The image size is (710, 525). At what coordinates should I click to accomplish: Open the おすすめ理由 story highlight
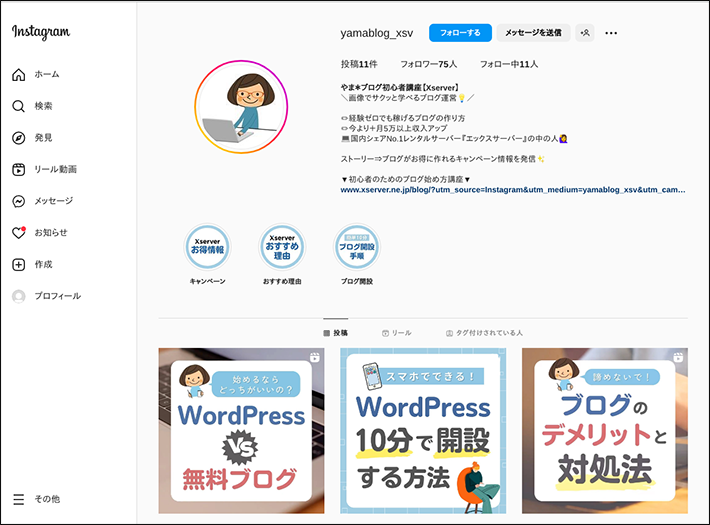click(282, 247)
